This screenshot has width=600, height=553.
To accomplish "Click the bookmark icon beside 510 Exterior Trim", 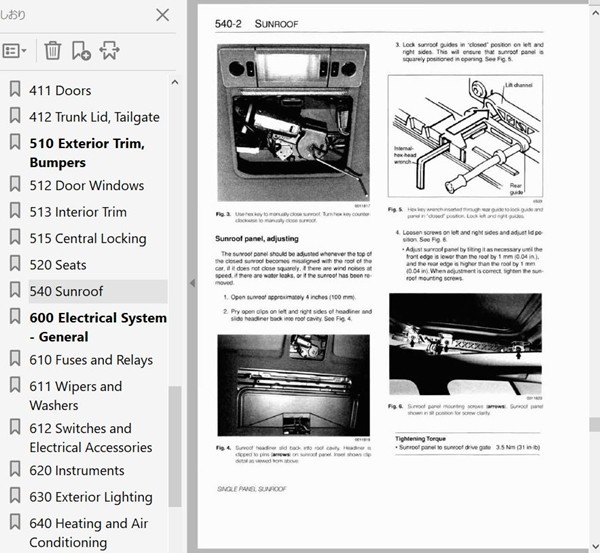I will click(x=15, y=142).
